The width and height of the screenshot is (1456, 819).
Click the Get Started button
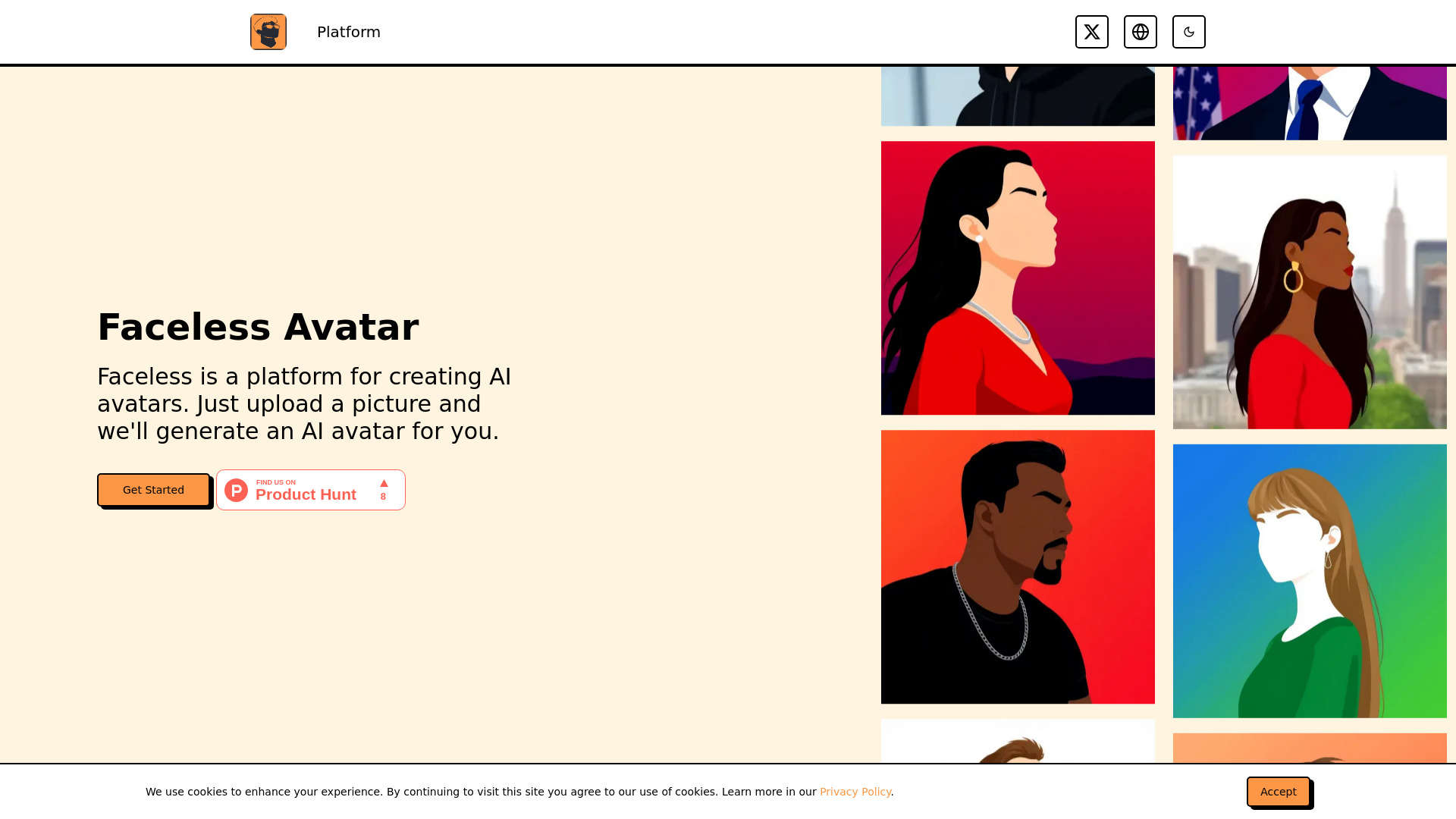[153, 490]
